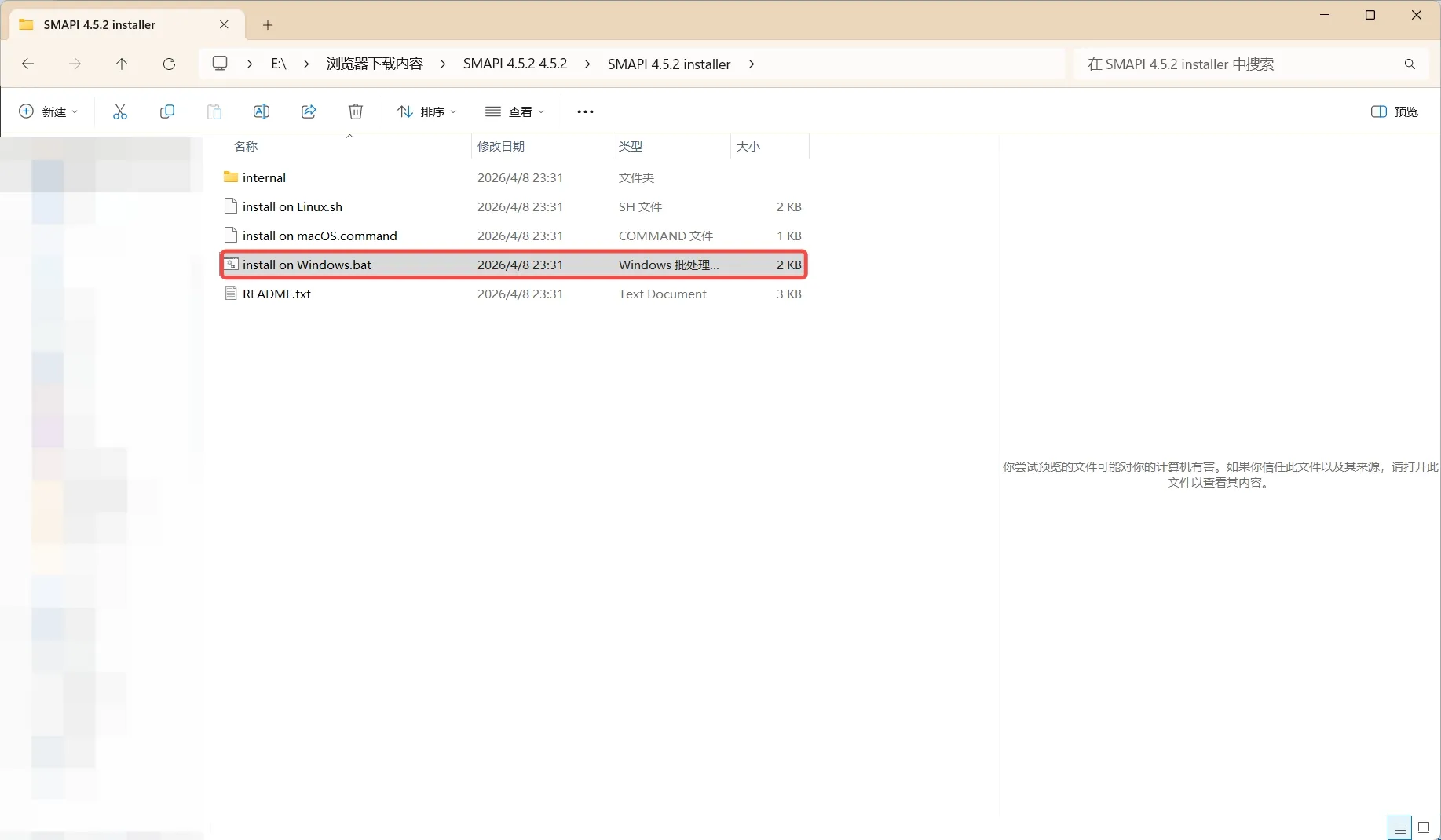Expand chevron after SMAPI 4.5.2 installer breadcrumb

tap(752, 64)
